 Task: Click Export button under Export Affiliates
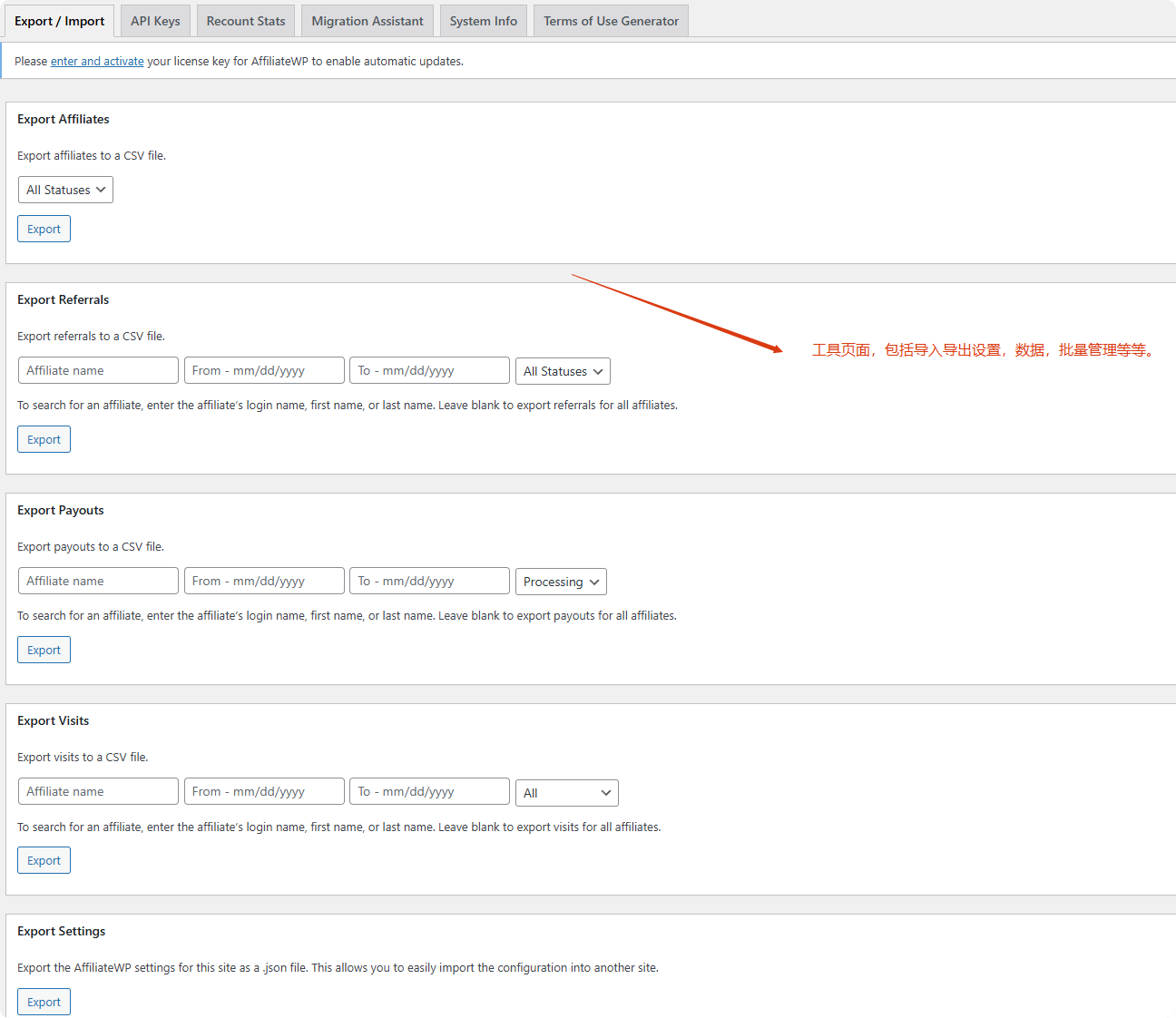[44, 229]
